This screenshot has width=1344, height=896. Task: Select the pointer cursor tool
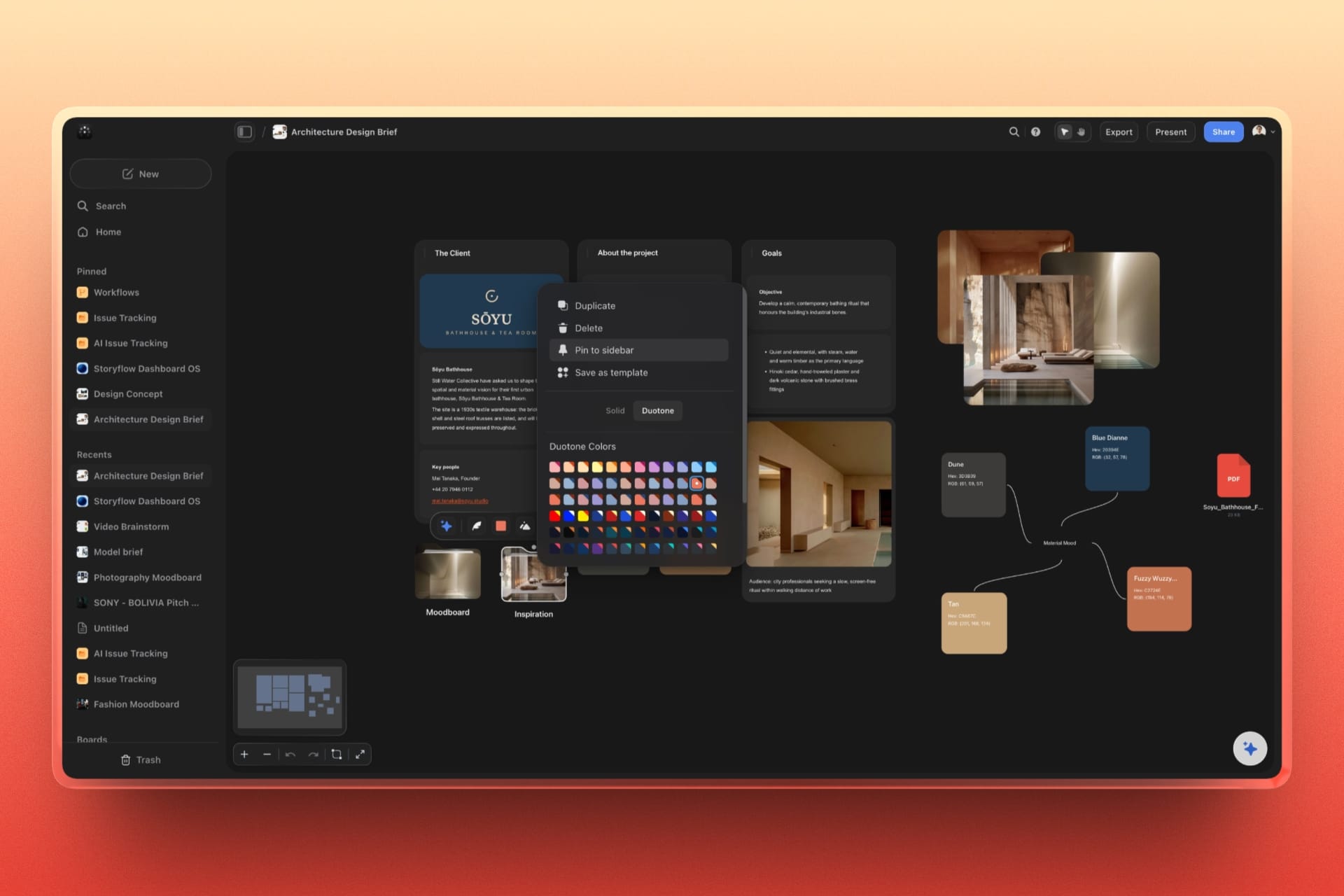pos(1064,132)
